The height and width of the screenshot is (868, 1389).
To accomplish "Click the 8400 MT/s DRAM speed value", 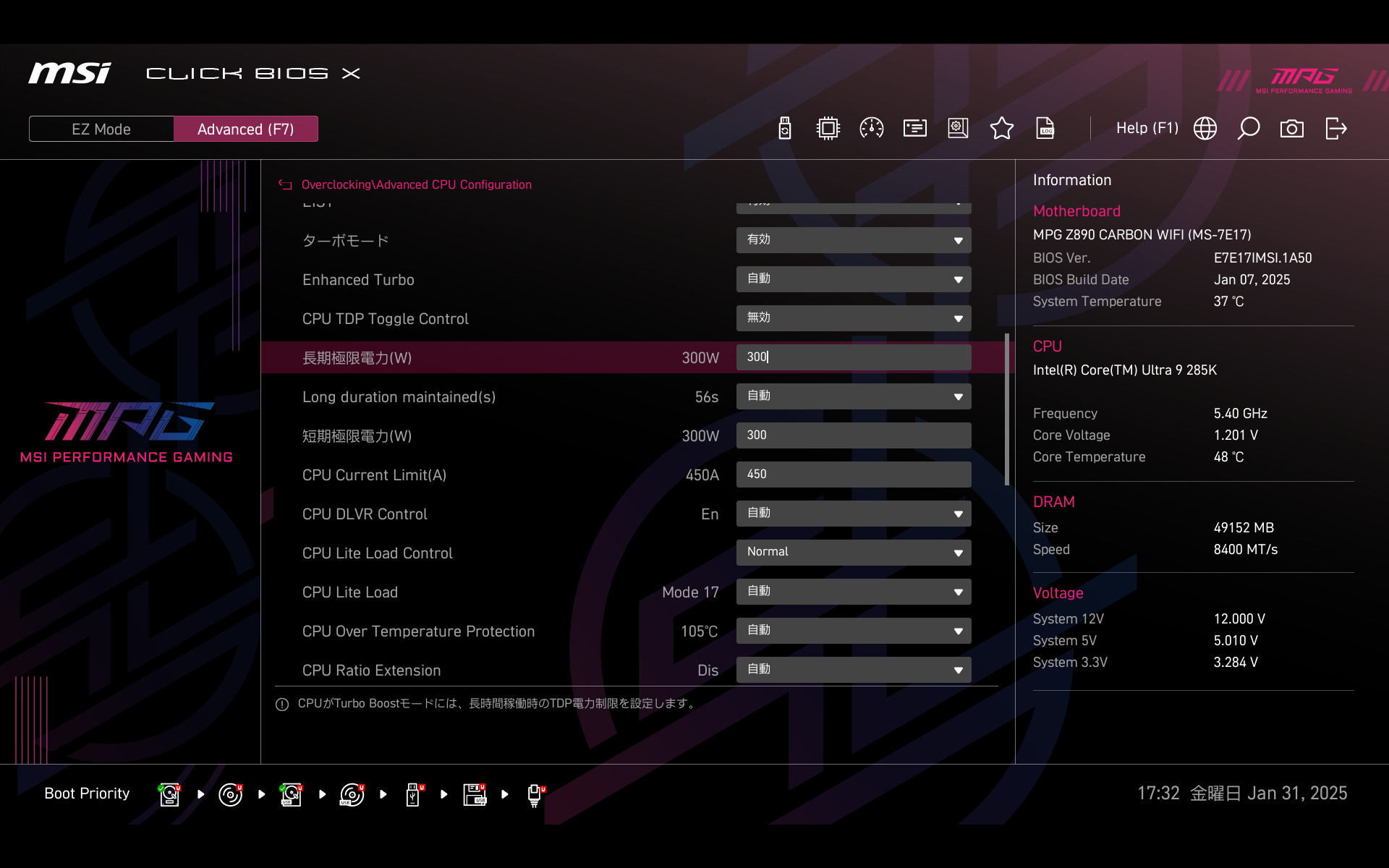I will click(x=1245, y=550).
